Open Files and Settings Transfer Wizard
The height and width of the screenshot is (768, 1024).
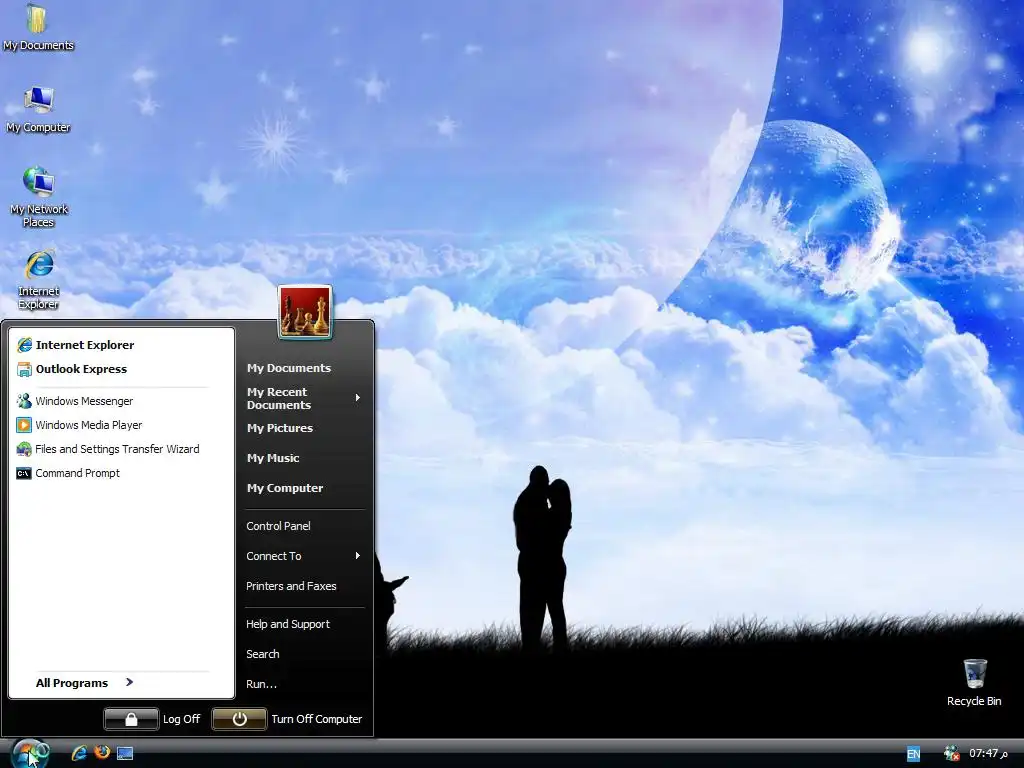point(121,449)
